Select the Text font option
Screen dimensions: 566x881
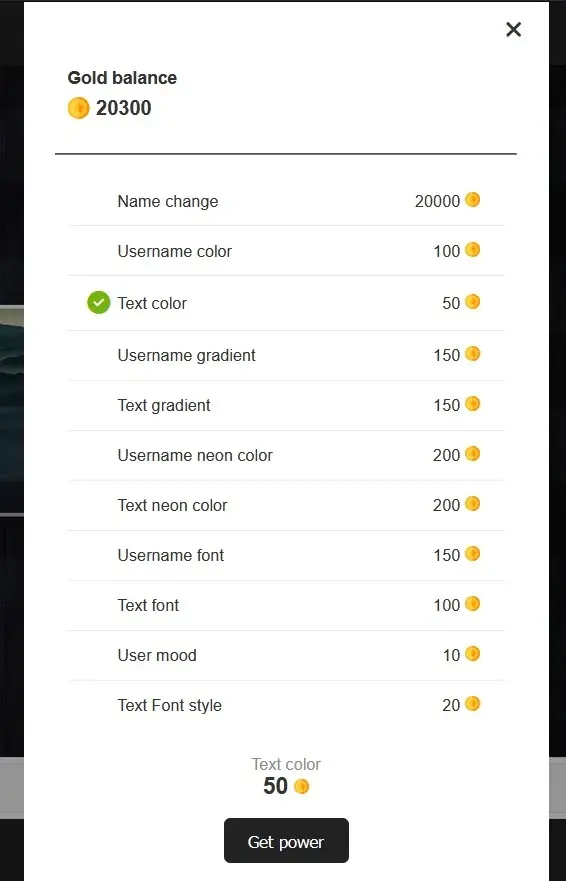pyautogui.click(x=286, y=605)
